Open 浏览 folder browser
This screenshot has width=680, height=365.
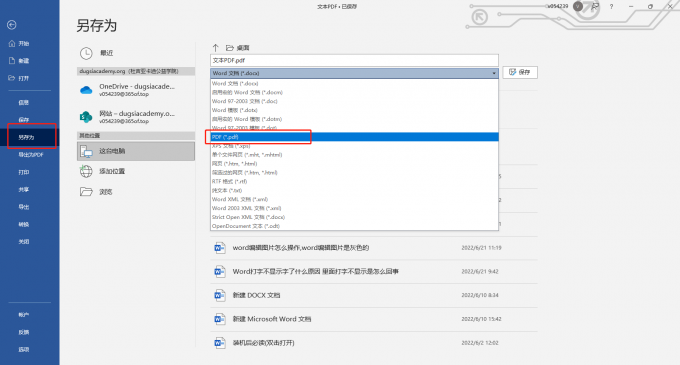[x=136, y=192]
